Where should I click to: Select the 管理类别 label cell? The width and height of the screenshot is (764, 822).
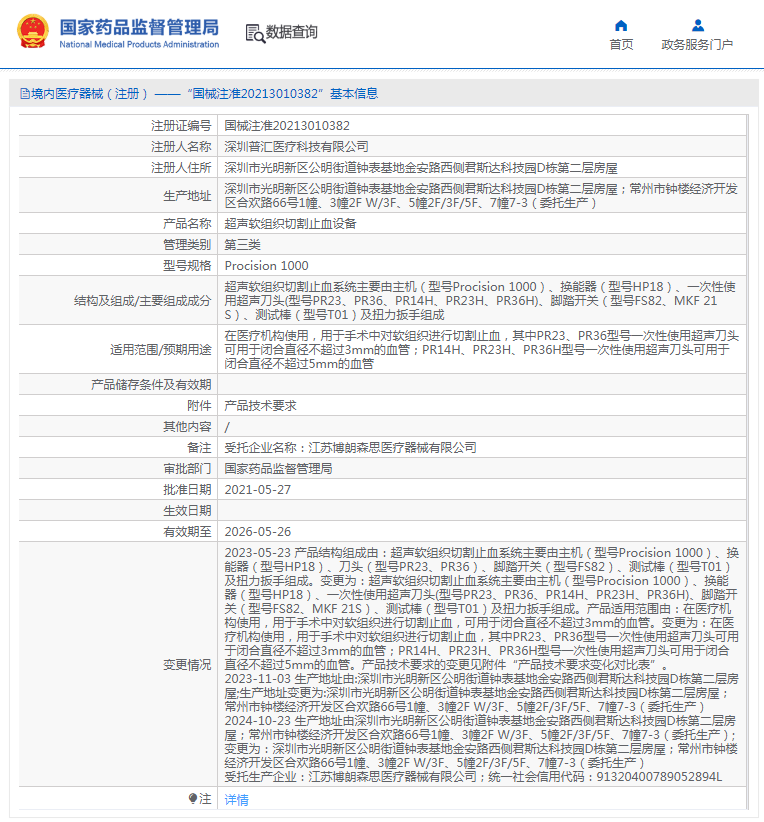(119, 245)
